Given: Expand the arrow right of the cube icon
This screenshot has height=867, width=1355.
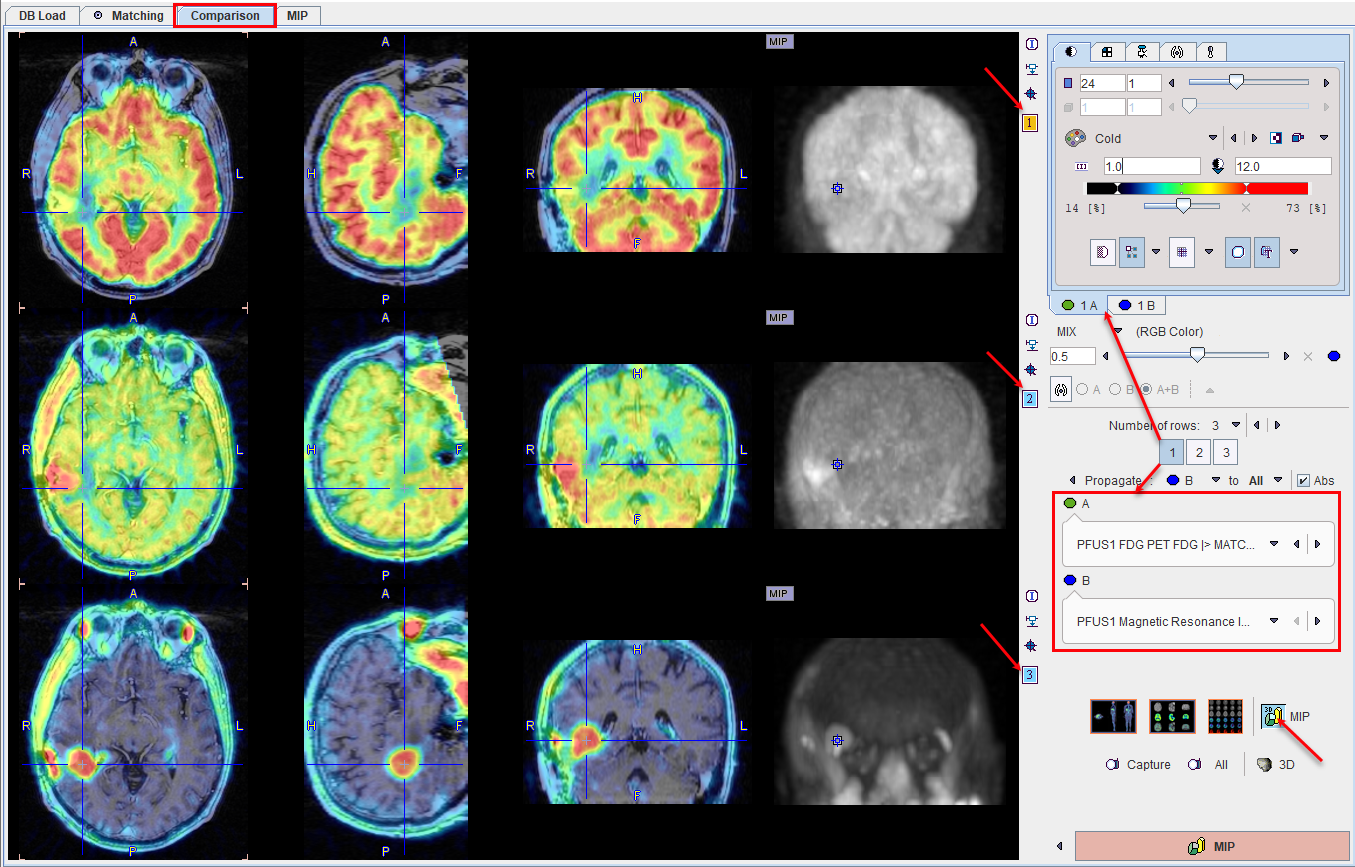Looking at the screenshot, I should tap(1324, 138).
